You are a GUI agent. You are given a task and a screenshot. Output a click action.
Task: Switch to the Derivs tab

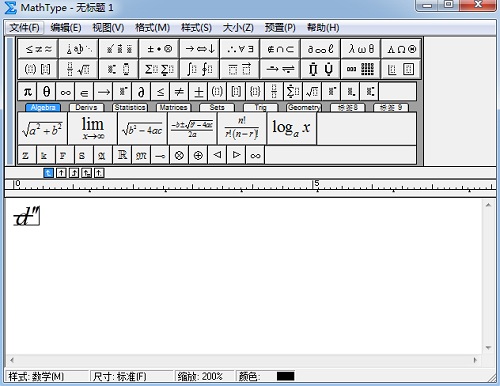(x=86, y=107)
